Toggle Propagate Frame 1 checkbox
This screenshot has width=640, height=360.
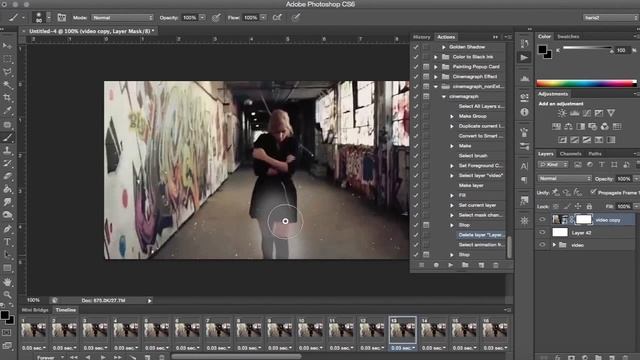tap(593, 192)
